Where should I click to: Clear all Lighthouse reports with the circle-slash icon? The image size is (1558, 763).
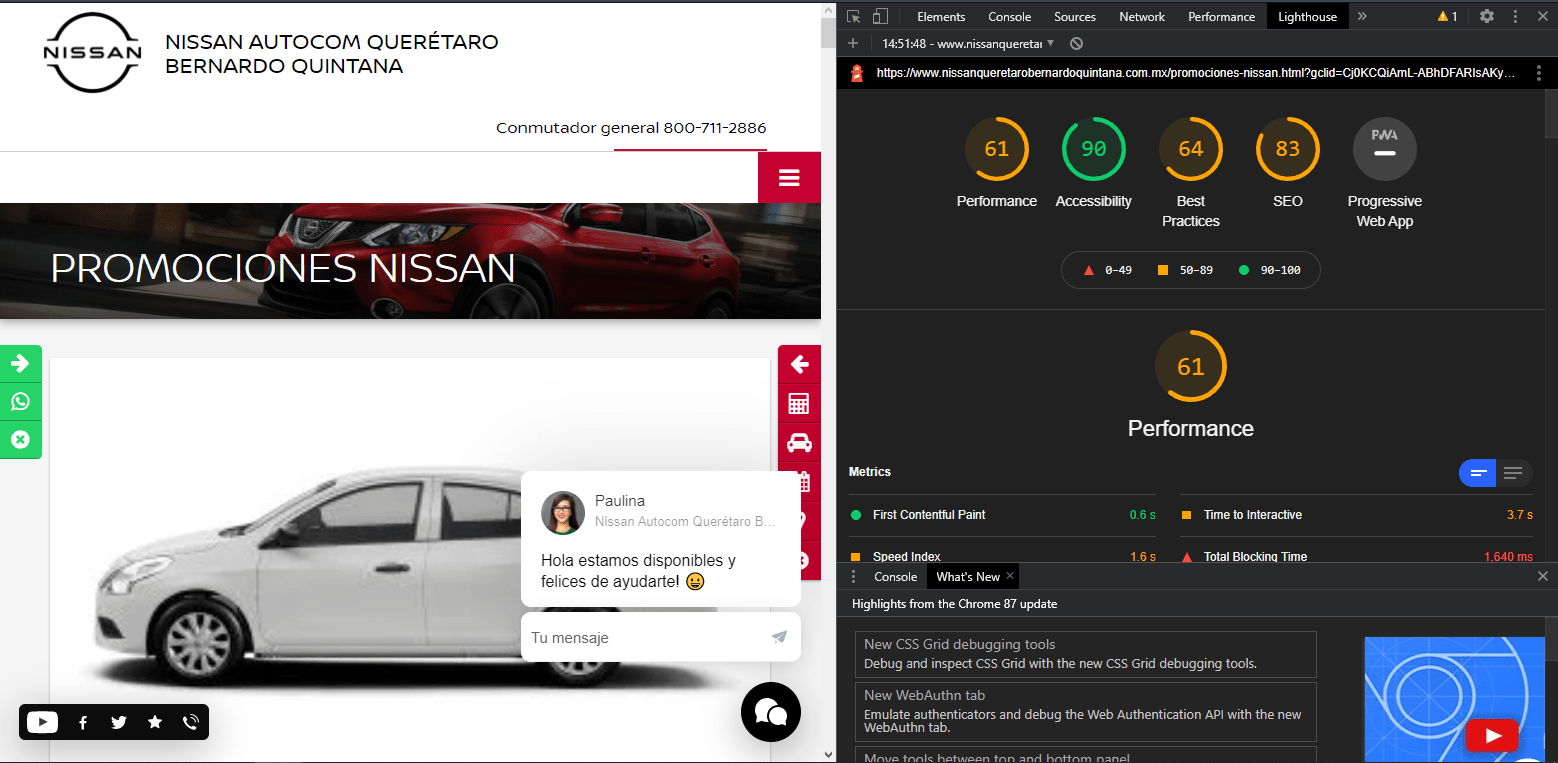click(x=1076, y=43)
